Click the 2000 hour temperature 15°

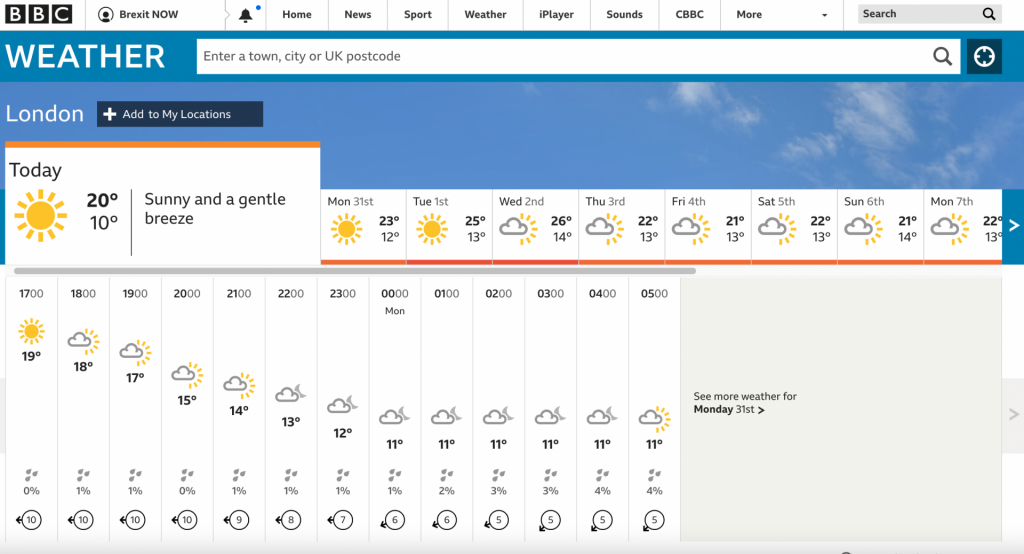(187, 400)
